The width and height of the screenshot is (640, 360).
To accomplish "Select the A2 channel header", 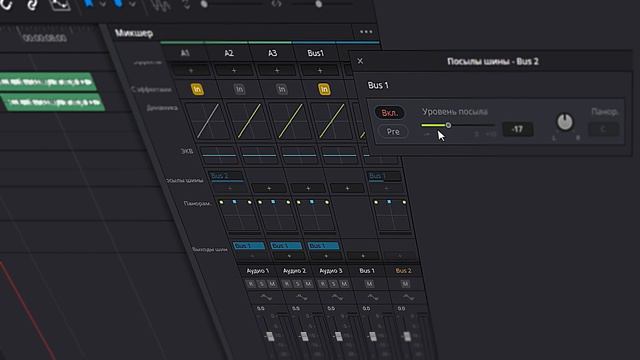I will tap(229, 53).
